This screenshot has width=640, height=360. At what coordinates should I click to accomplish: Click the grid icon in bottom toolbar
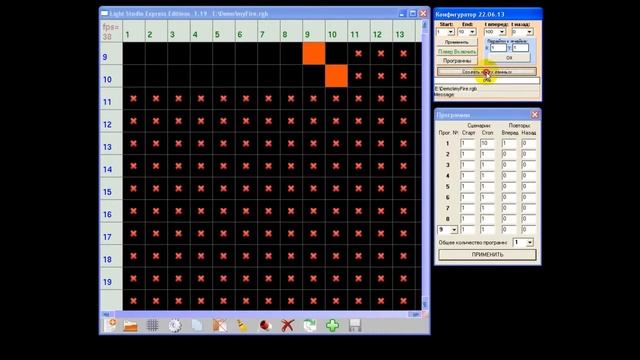152,325
